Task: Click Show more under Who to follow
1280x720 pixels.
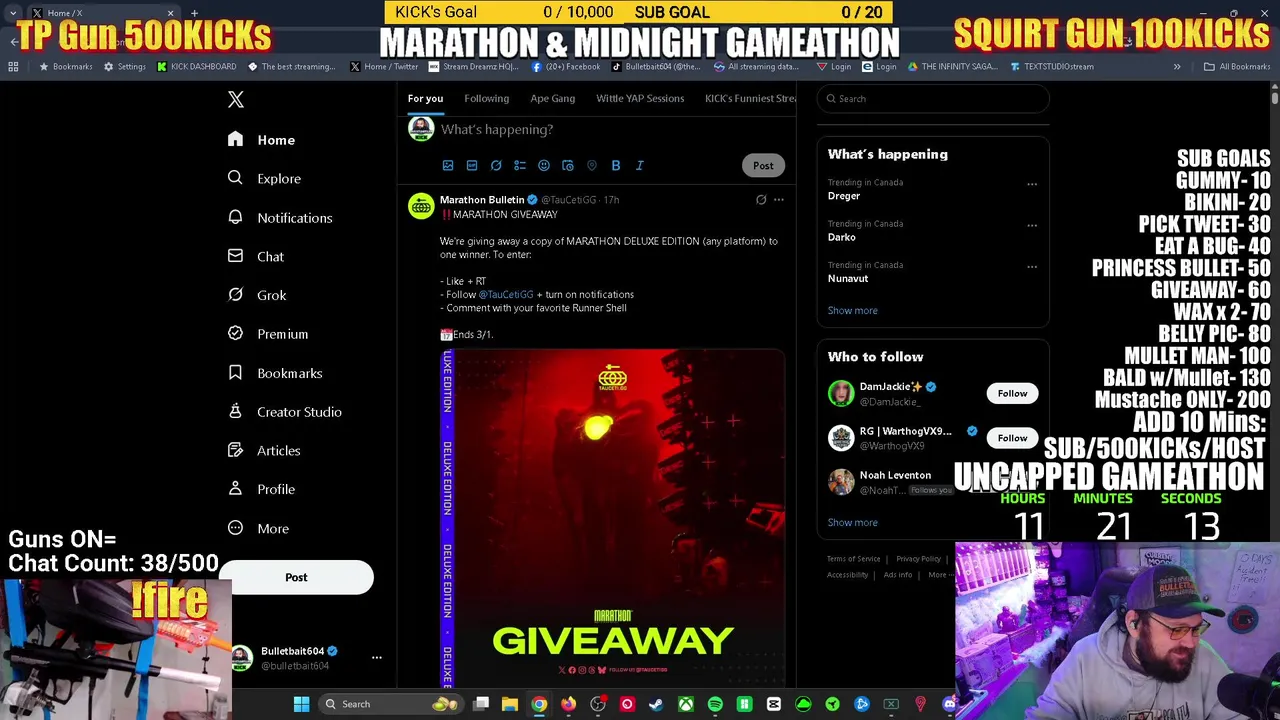Action: pos(853,522)
